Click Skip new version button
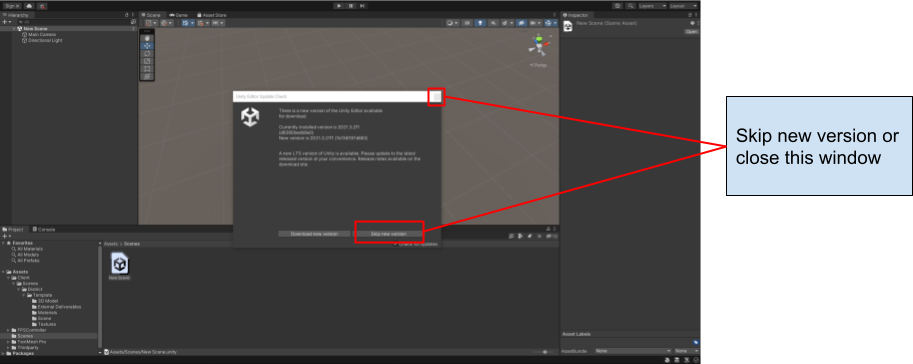 388,234
